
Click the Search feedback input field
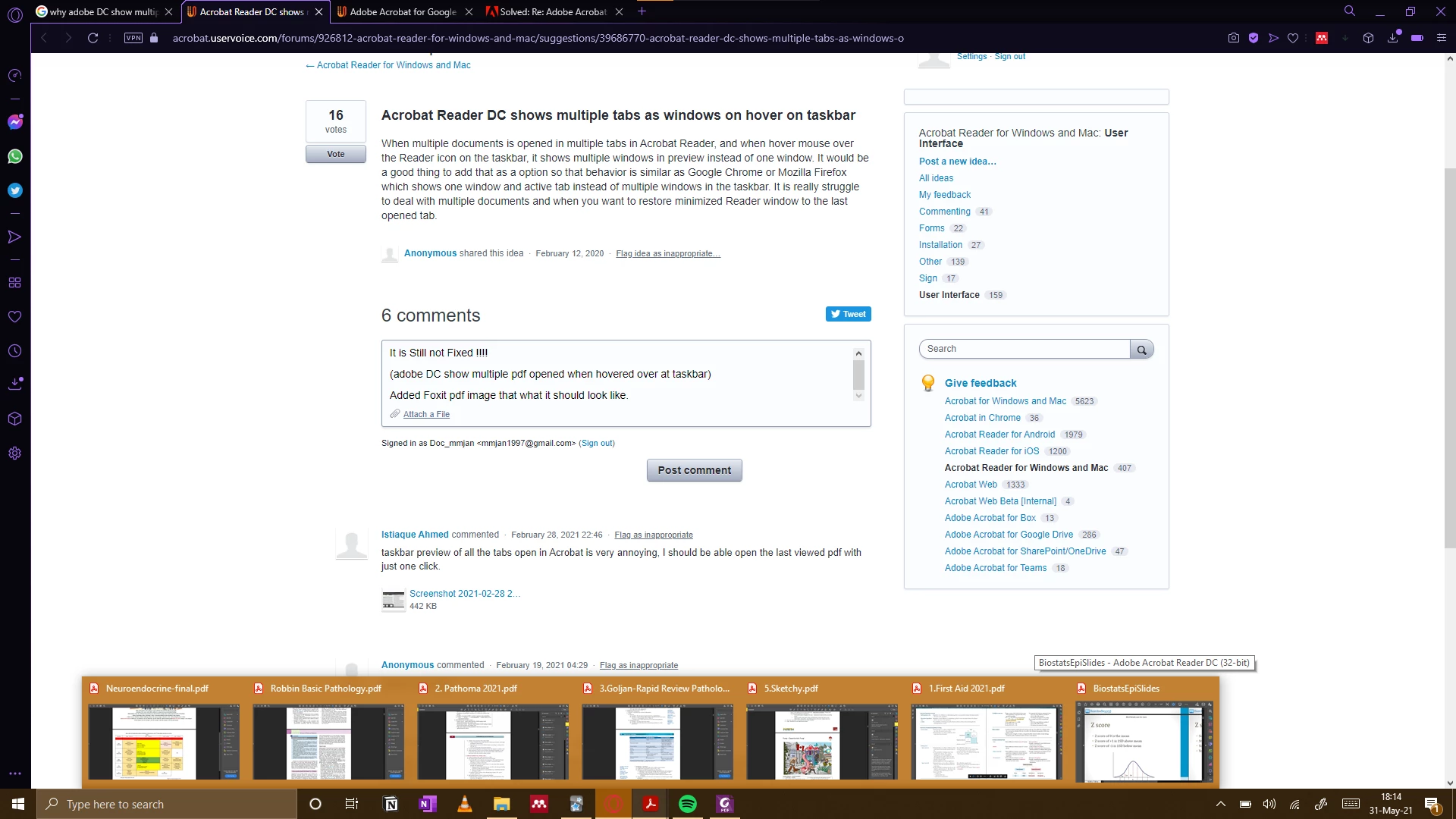(x=1024, y=349)
